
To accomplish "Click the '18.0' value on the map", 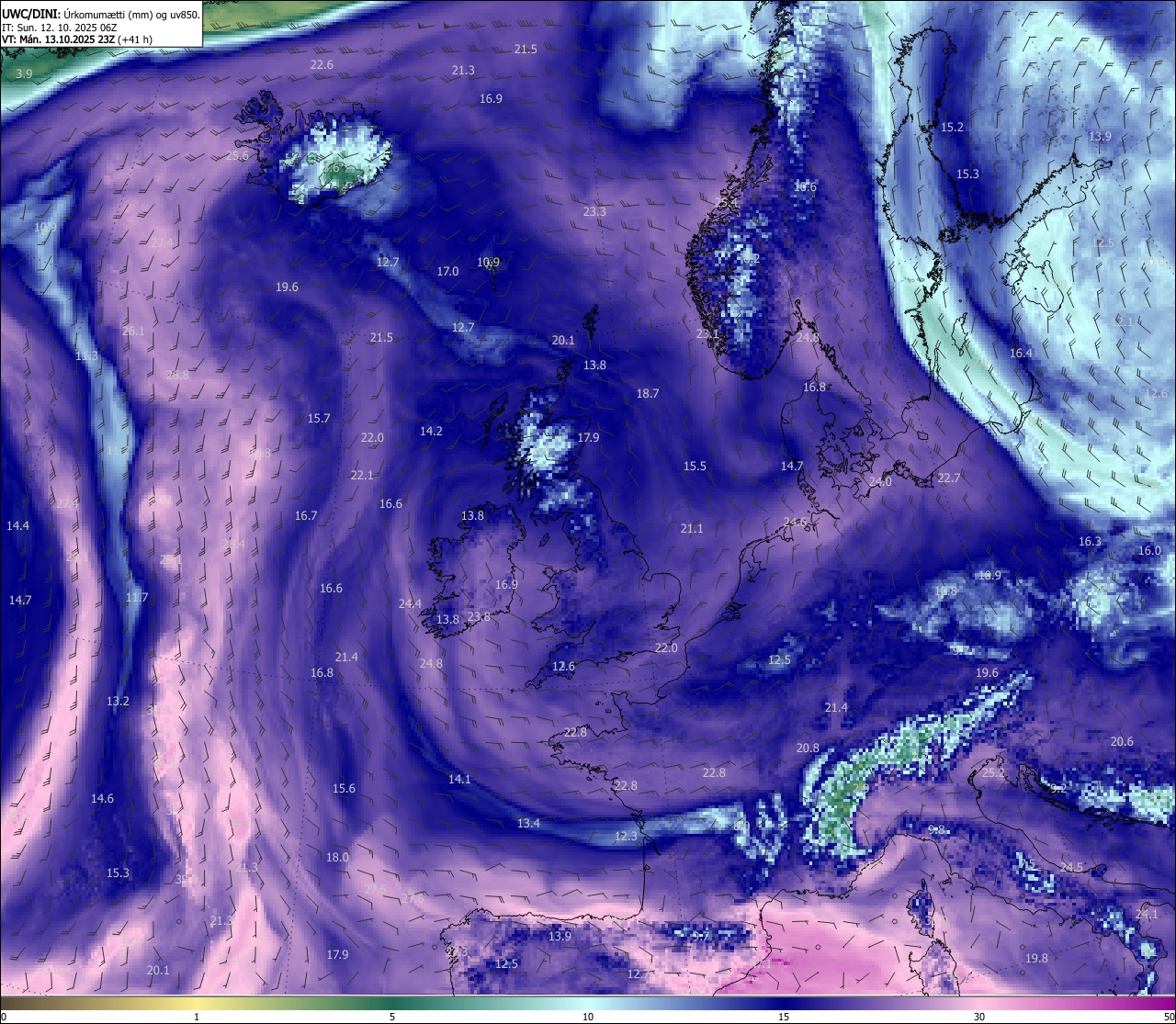I will coord(337,857).
